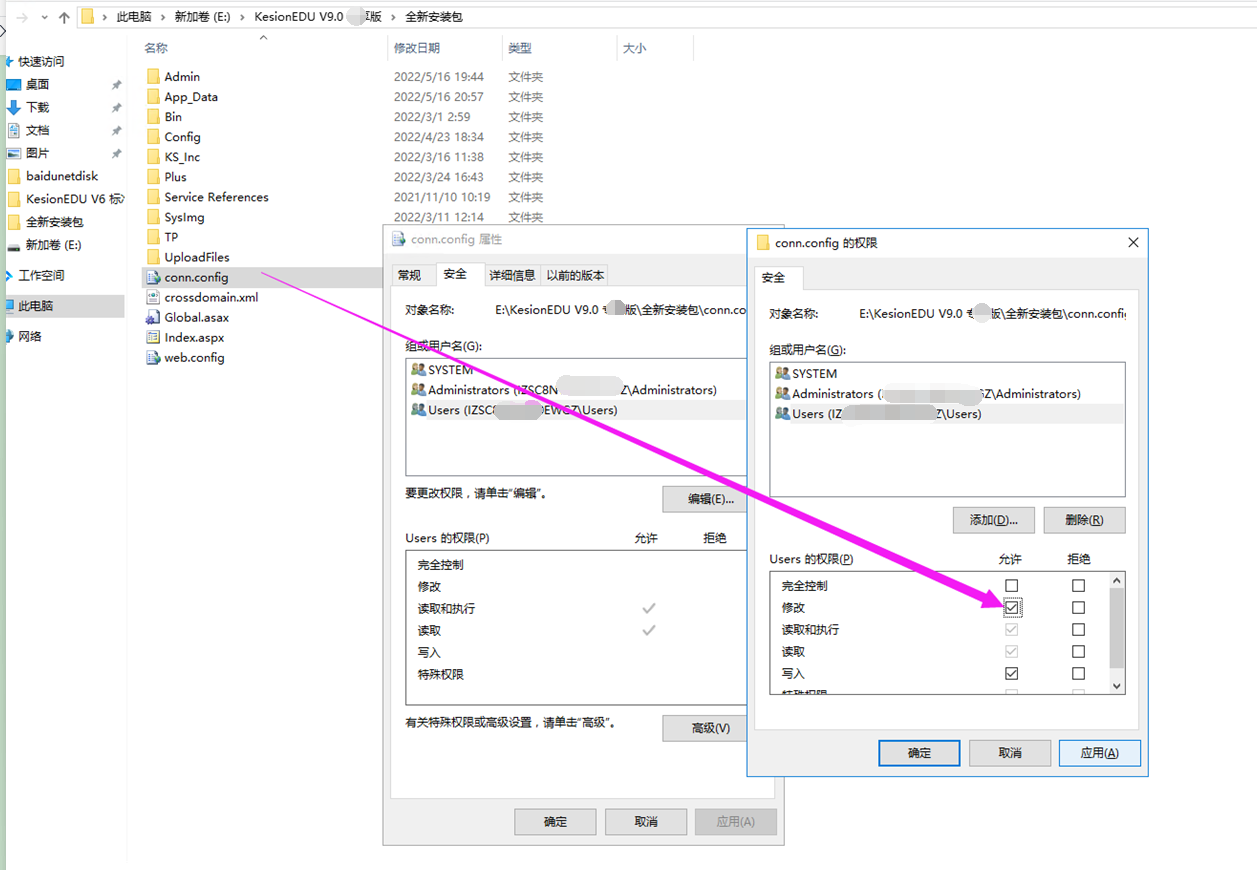Switch to the 详细信息 tab
1257x870 pixels.
511,275
